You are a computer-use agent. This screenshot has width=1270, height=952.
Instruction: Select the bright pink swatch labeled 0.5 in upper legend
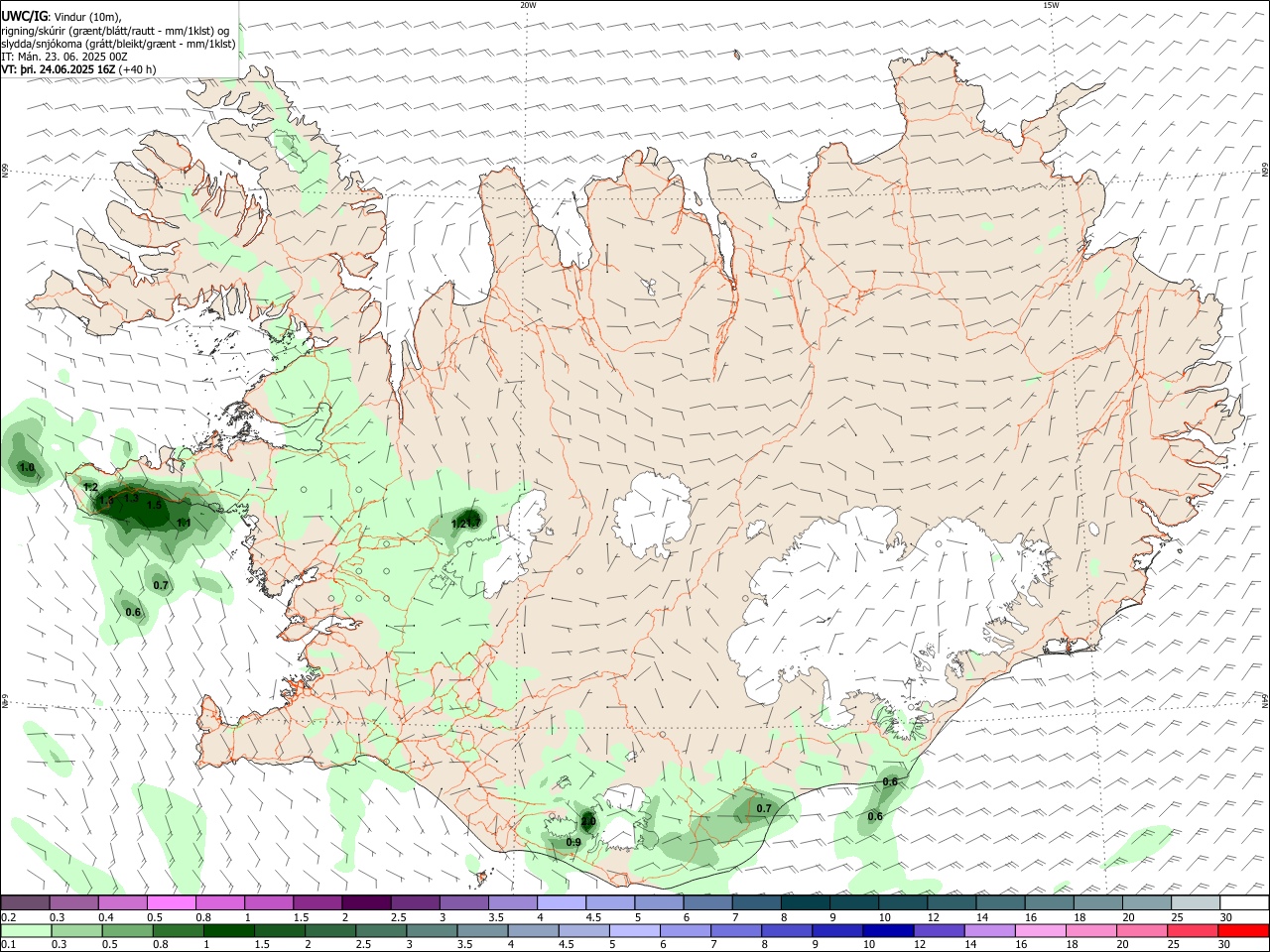pyautogui.click(x=171, y=903)
